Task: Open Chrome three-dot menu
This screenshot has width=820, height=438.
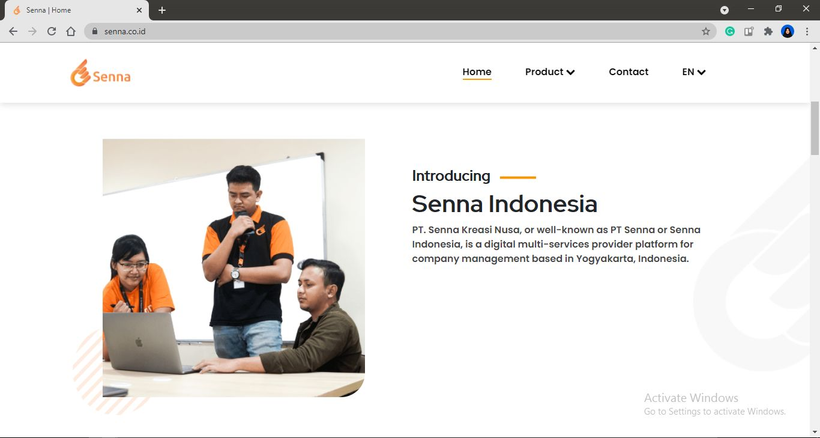Action: coord(806,31)
